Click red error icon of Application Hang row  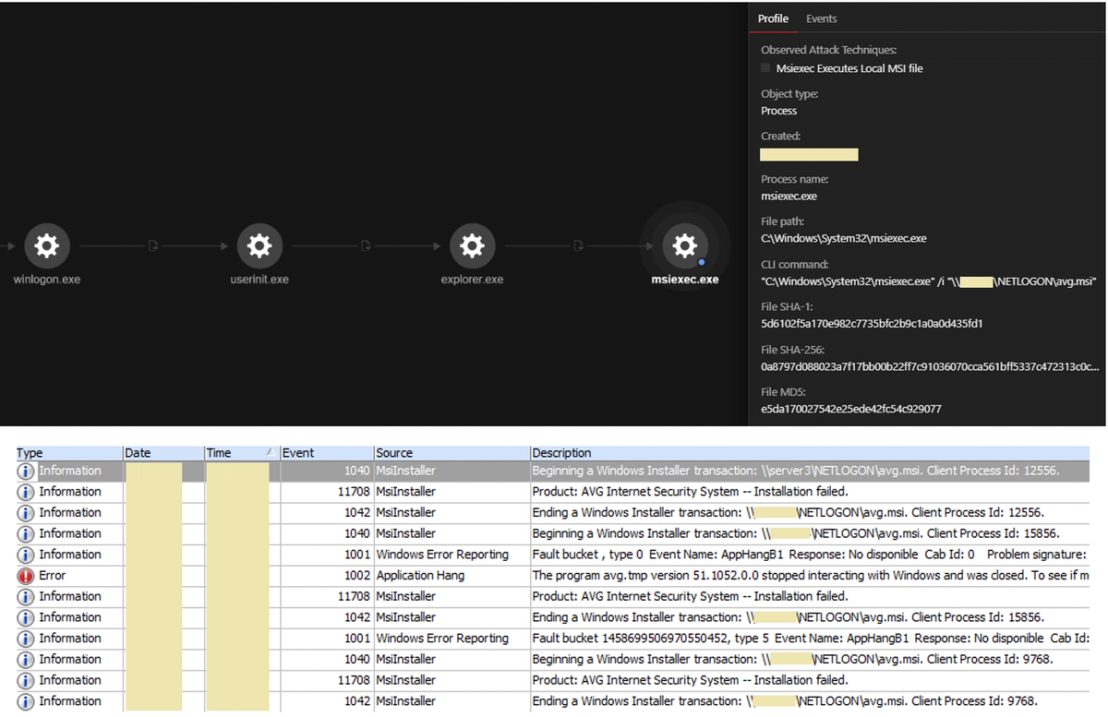tap(25, 576)
